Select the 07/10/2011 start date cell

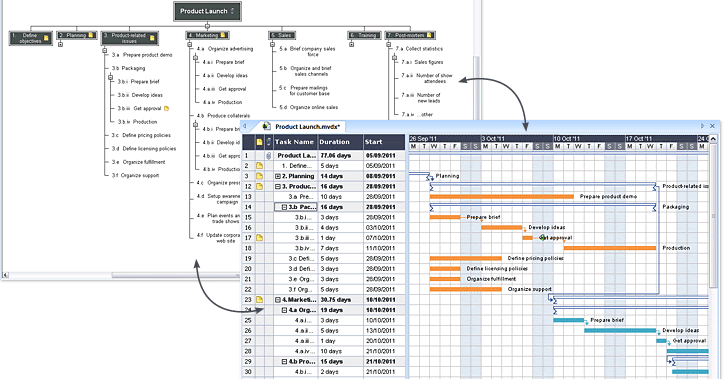coord(384,238)
